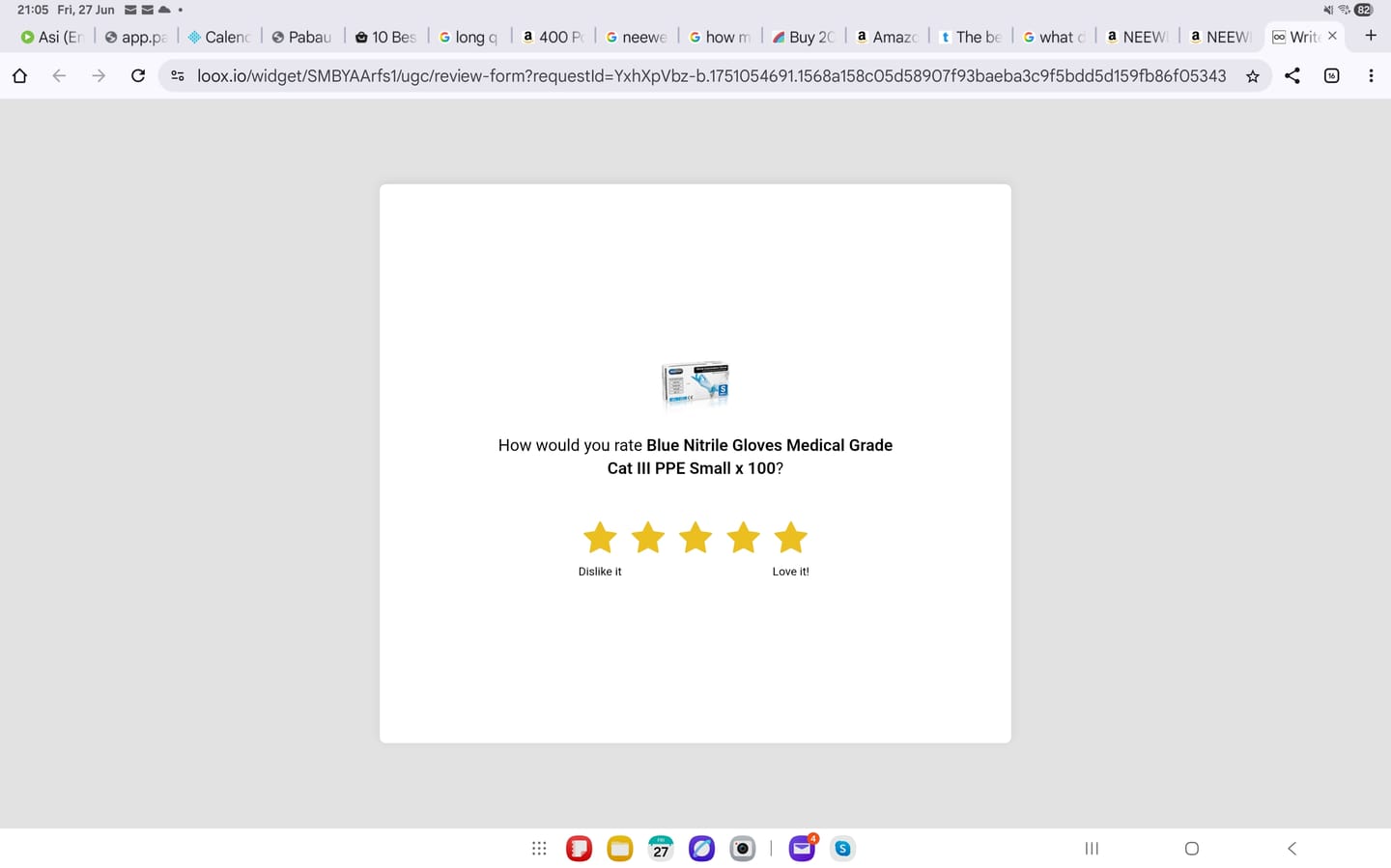Image resolution: width=1391 pixels, height=868 pixels.
Task: Tap the Android home navigation button
Action: [1192, 849]
